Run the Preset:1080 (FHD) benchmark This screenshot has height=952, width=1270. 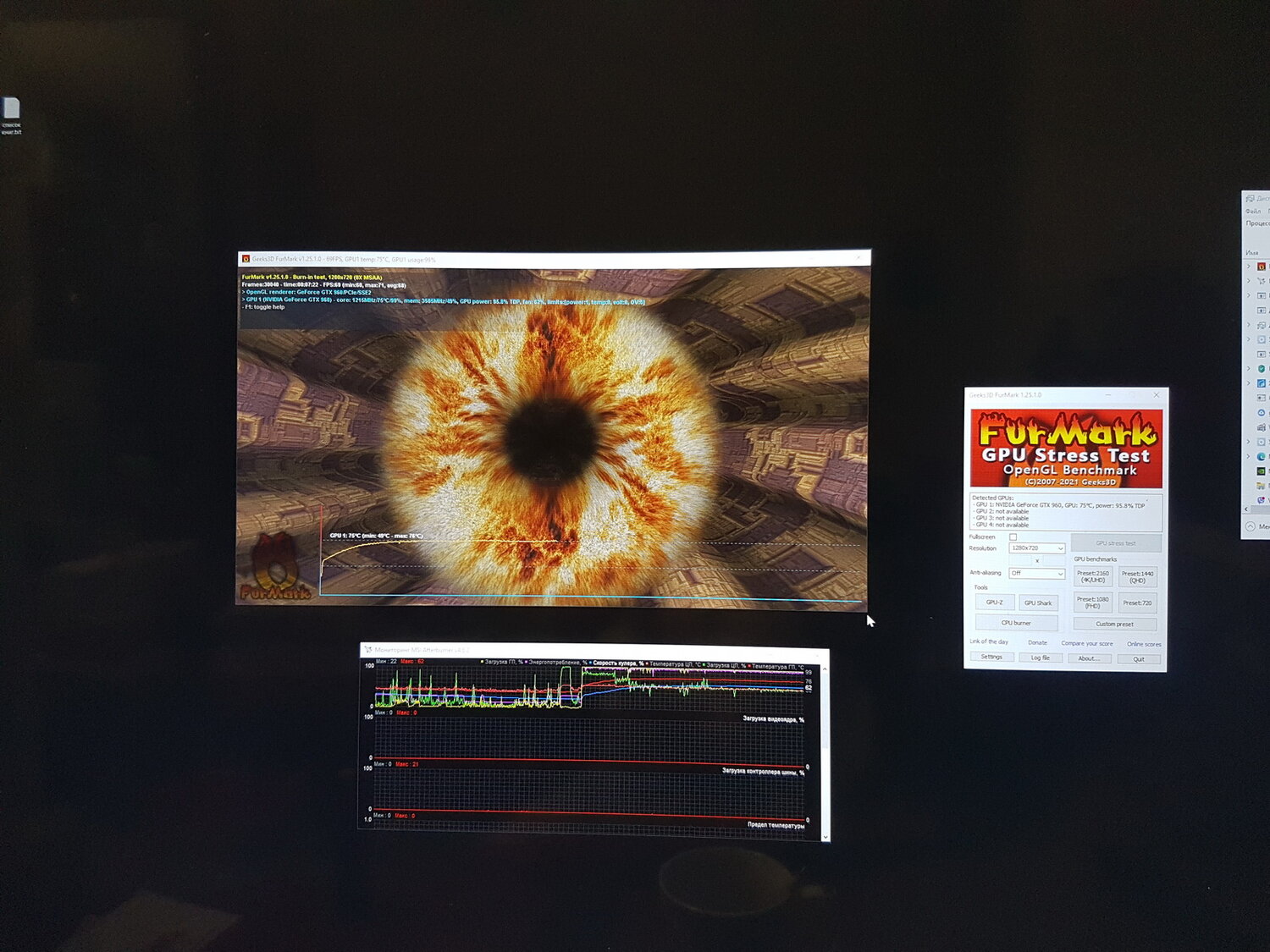pos(1093,603)
